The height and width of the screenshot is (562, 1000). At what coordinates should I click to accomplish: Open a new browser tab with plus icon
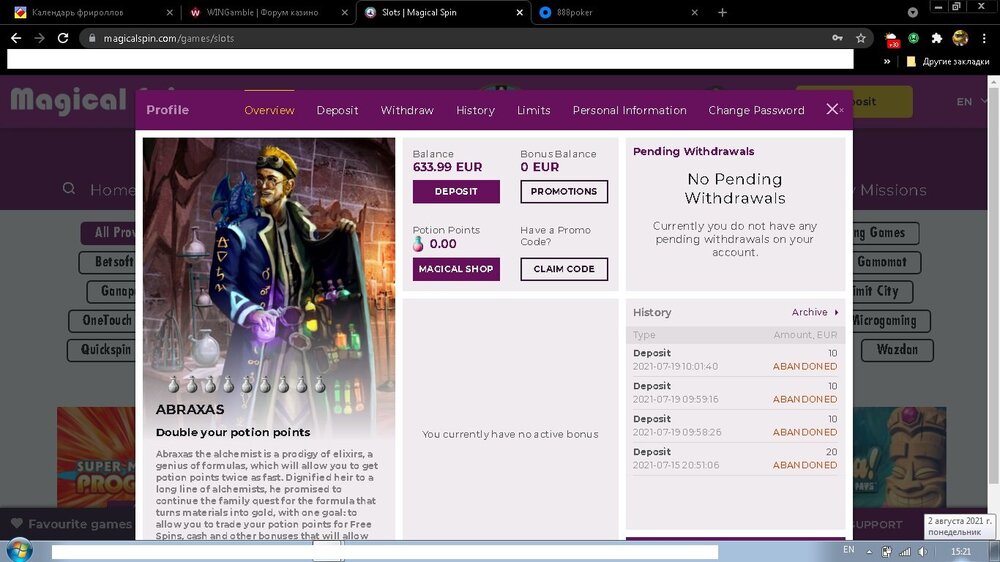click(722, 13)
